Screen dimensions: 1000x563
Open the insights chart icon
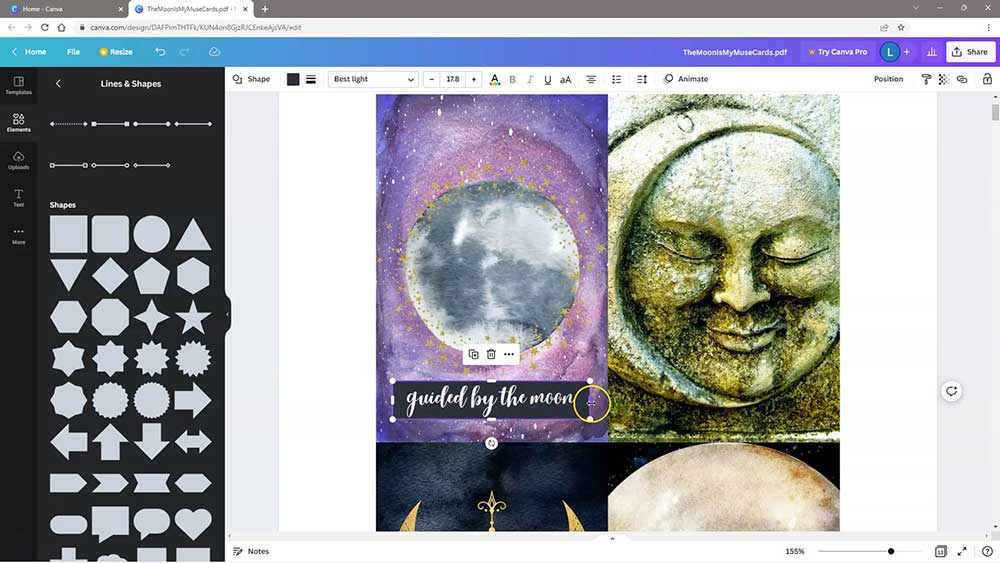coord(932,52)
